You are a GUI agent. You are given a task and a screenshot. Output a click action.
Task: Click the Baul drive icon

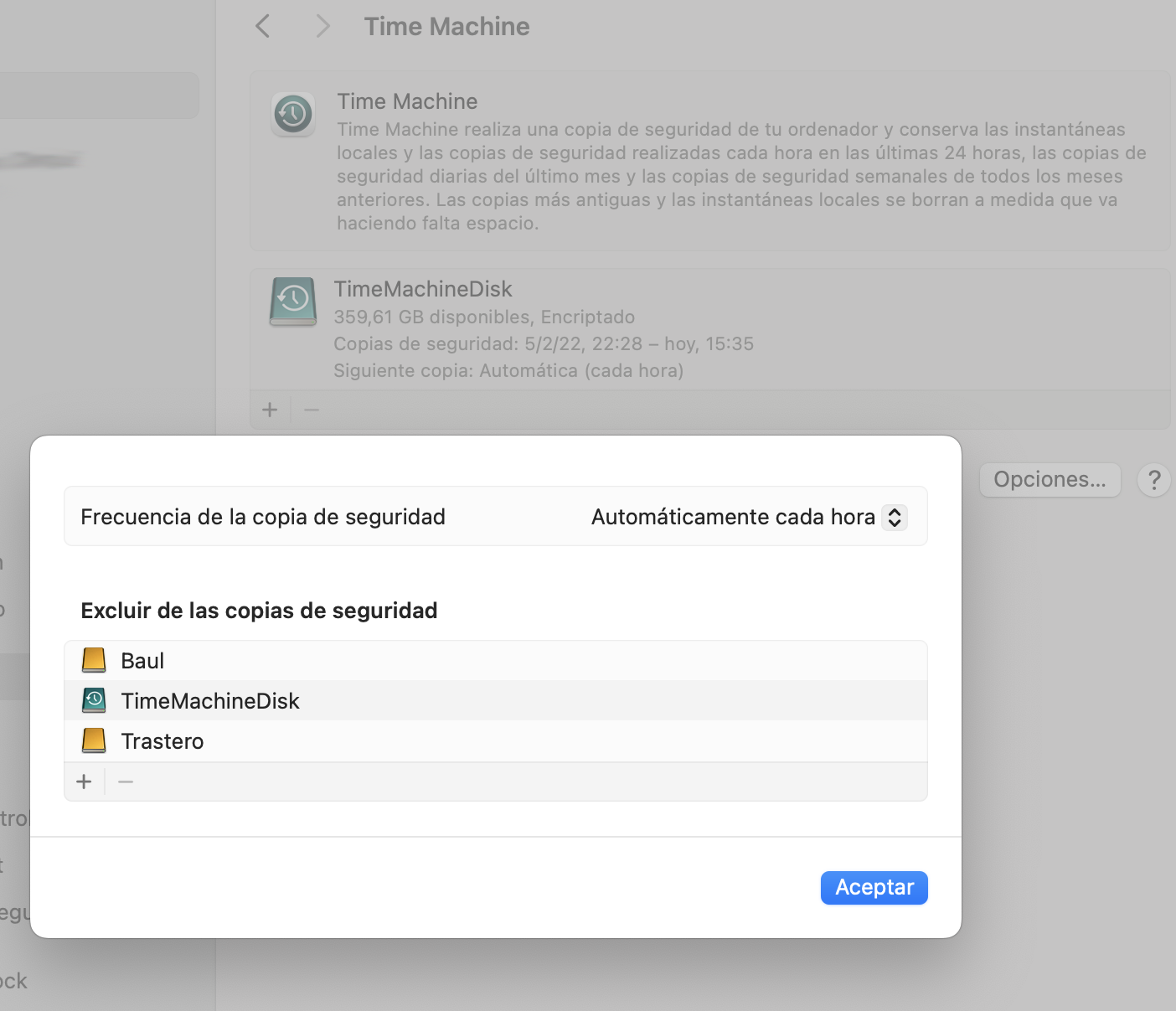coord(94,660)
